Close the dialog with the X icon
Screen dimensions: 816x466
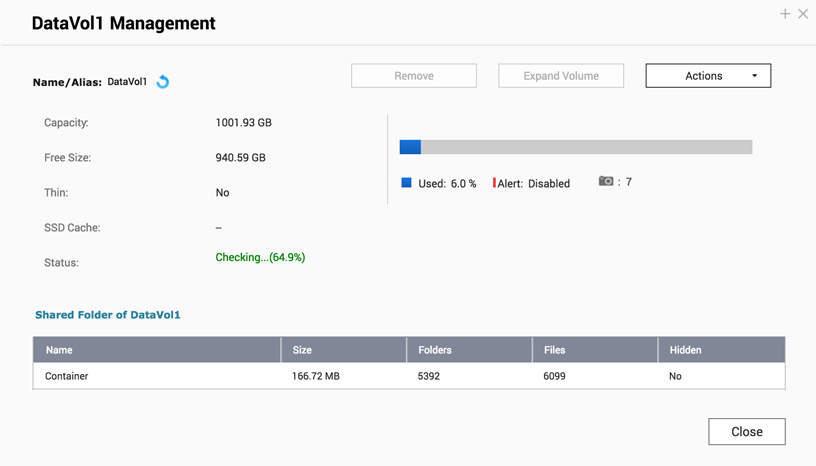click(803, 14)
